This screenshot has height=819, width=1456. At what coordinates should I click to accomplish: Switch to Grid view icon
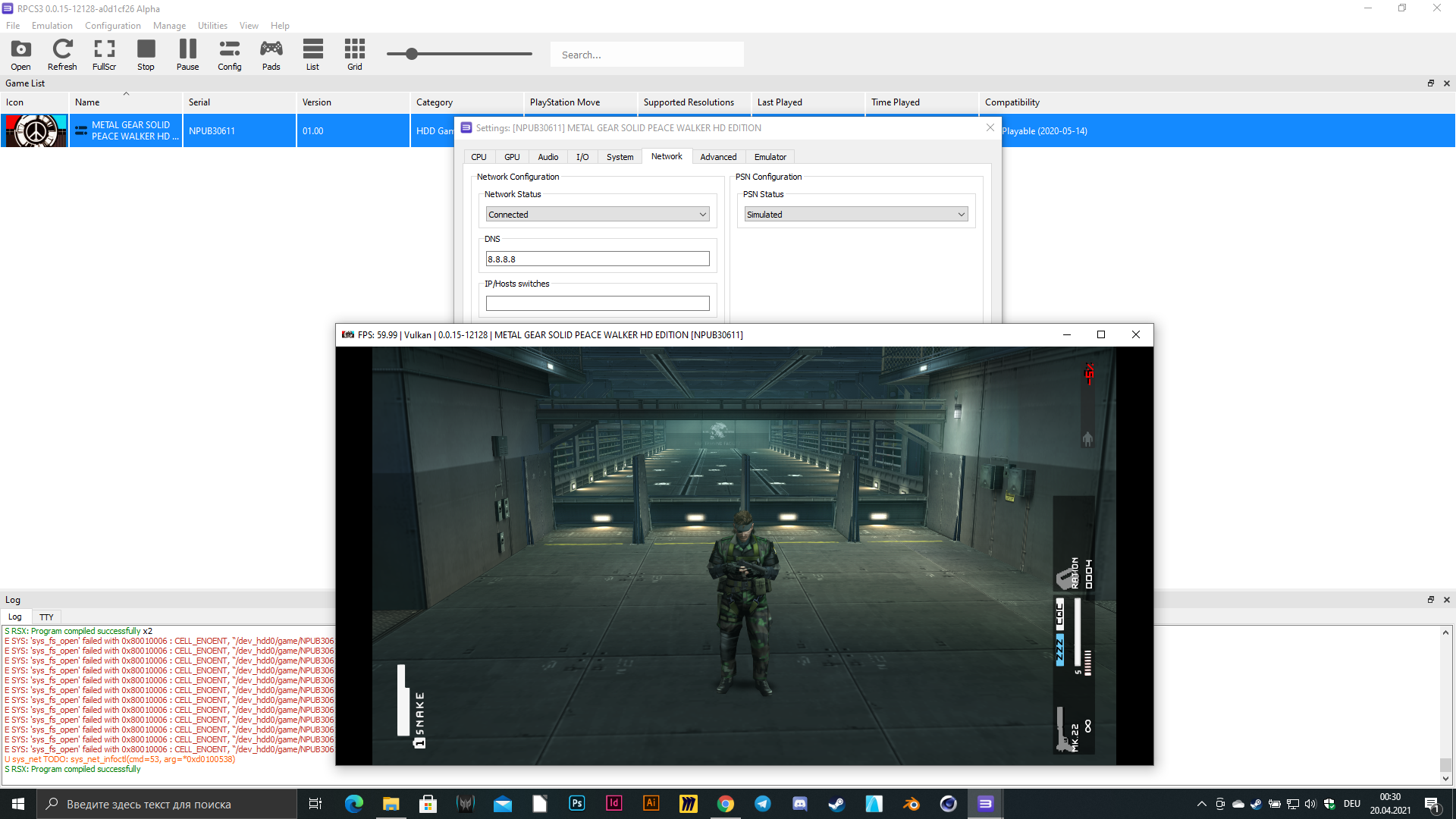(x=354, y=55)
